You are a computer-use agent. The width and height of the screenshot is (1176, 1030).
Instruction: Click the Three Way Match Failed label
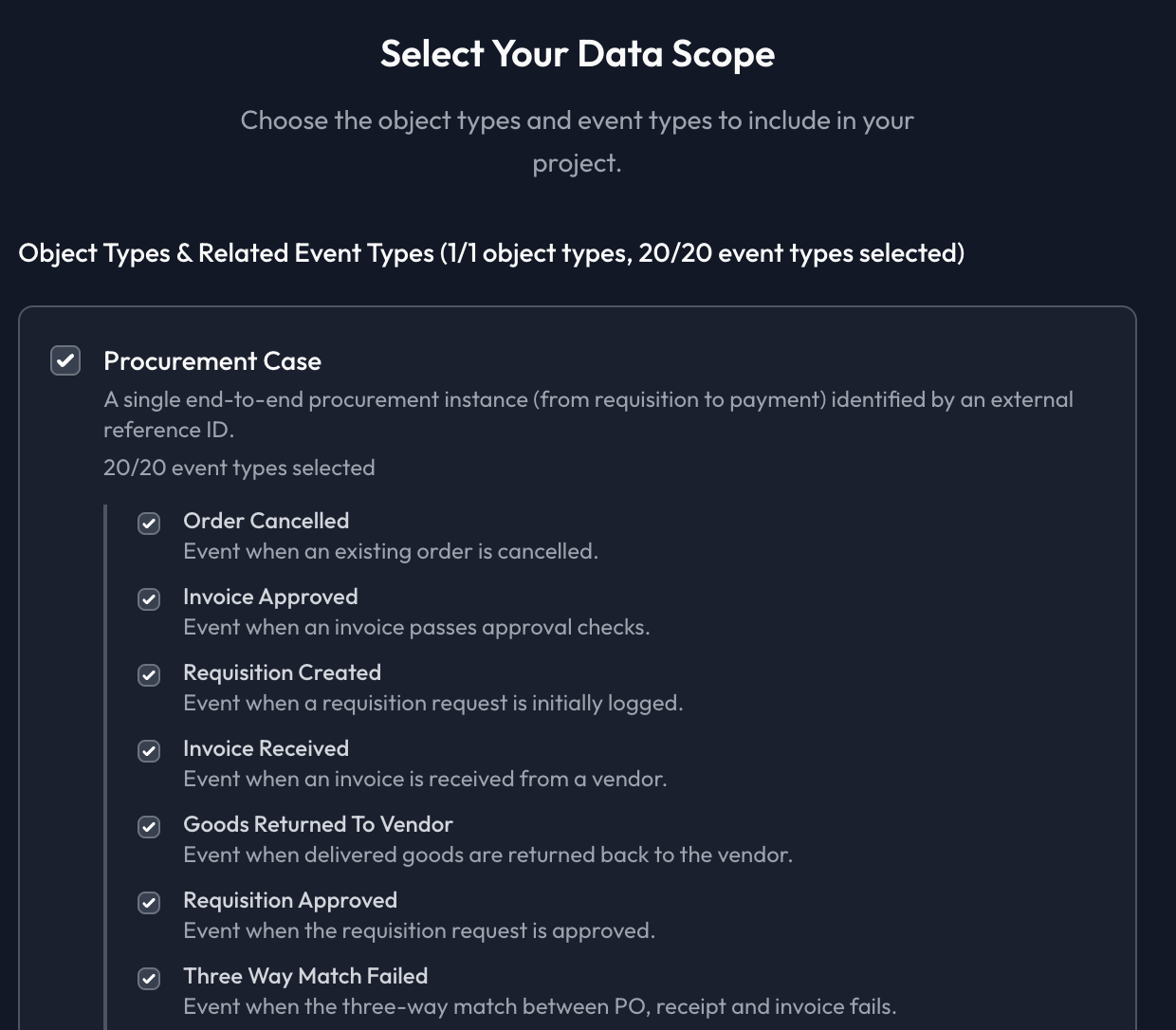tap(305, 976)
